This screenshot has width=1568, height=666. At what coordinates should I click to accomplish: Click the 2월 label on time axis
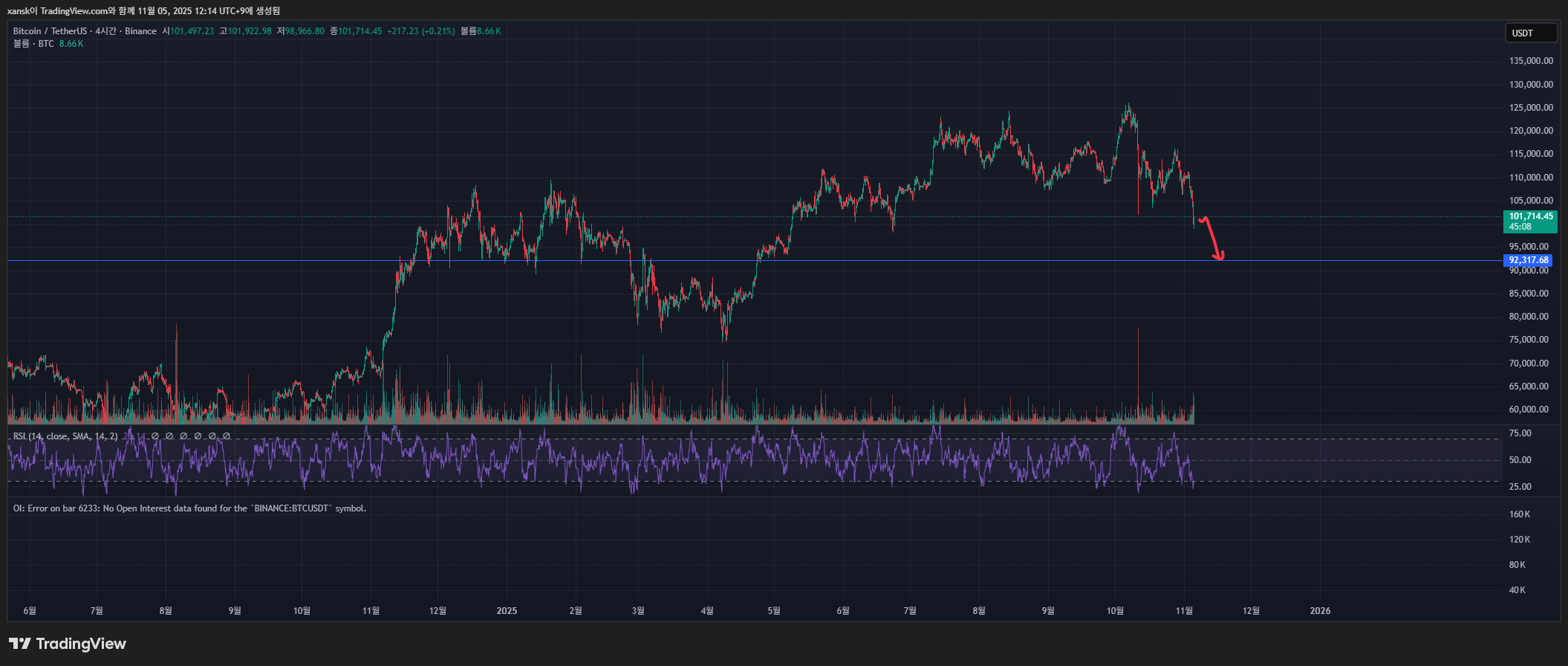(576, 611)
